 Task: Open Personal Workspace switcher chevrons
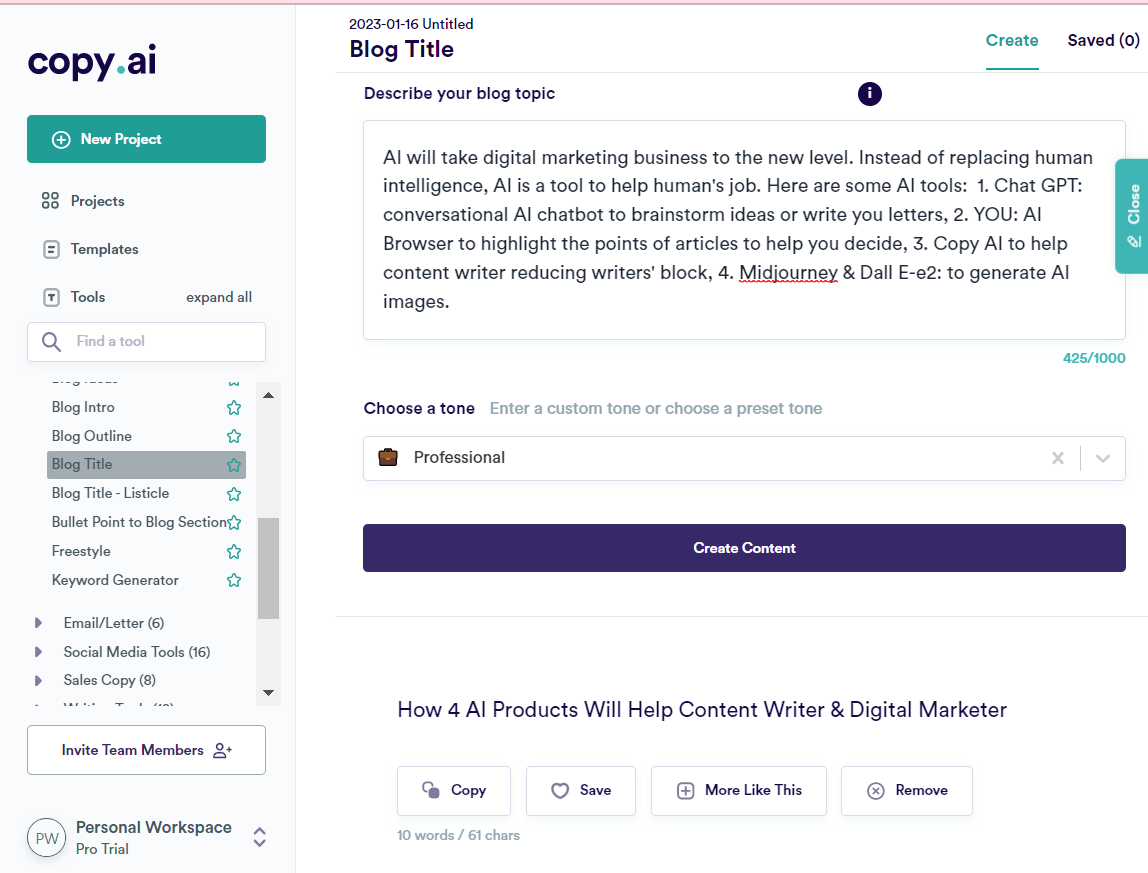click(x=259, y=837)
